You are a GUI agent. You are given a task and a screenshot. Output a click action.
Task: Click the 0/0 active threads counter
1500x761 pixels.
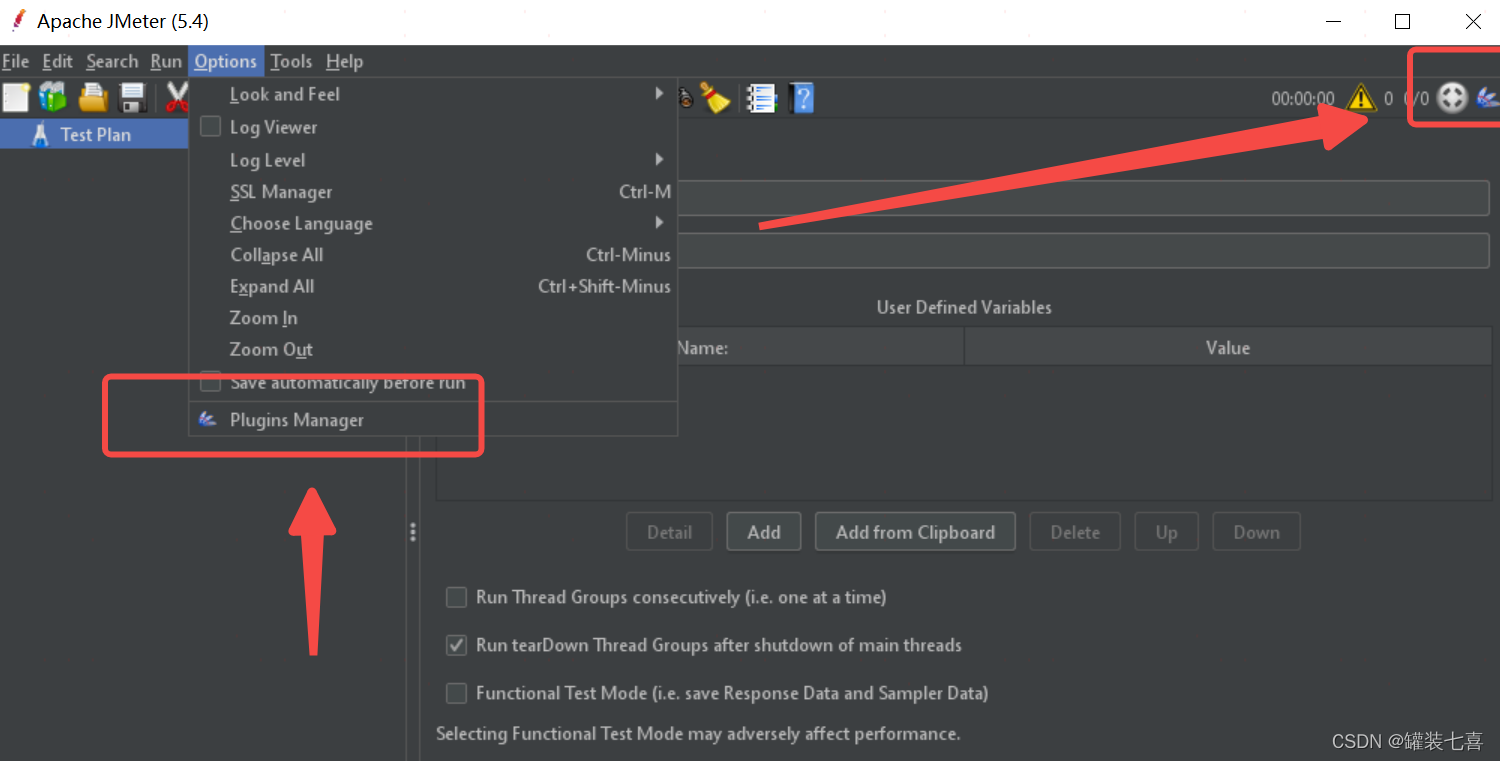1416,99
